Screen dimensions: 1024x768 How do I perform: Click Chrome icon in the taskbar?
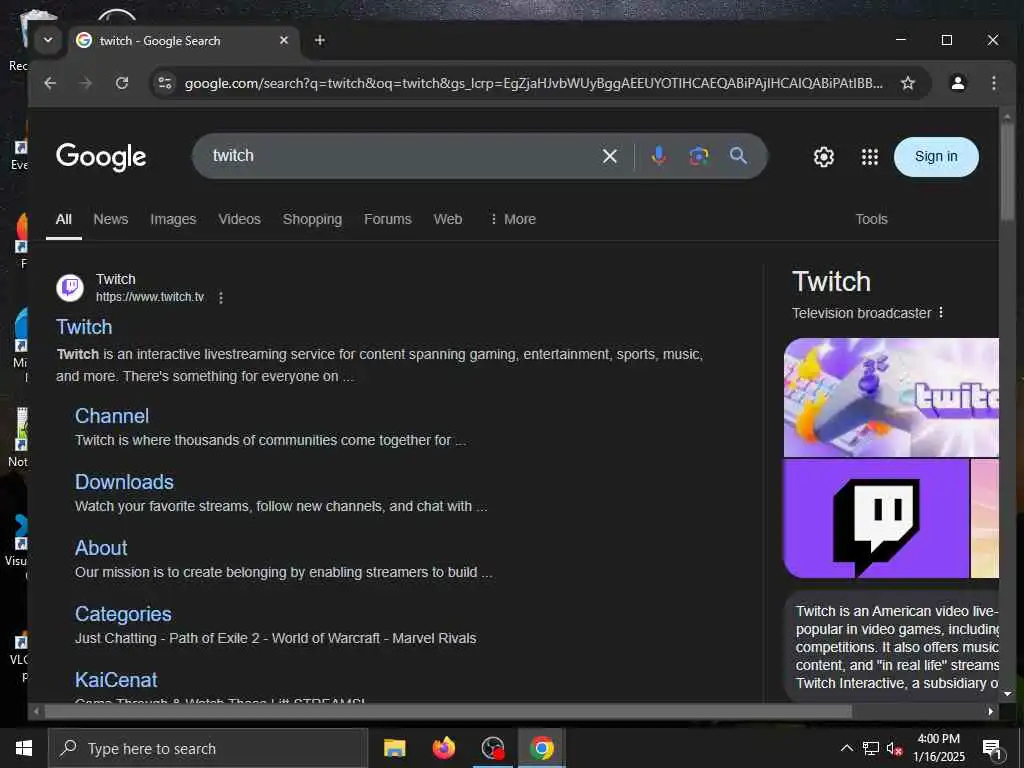[x=541, y=748]
